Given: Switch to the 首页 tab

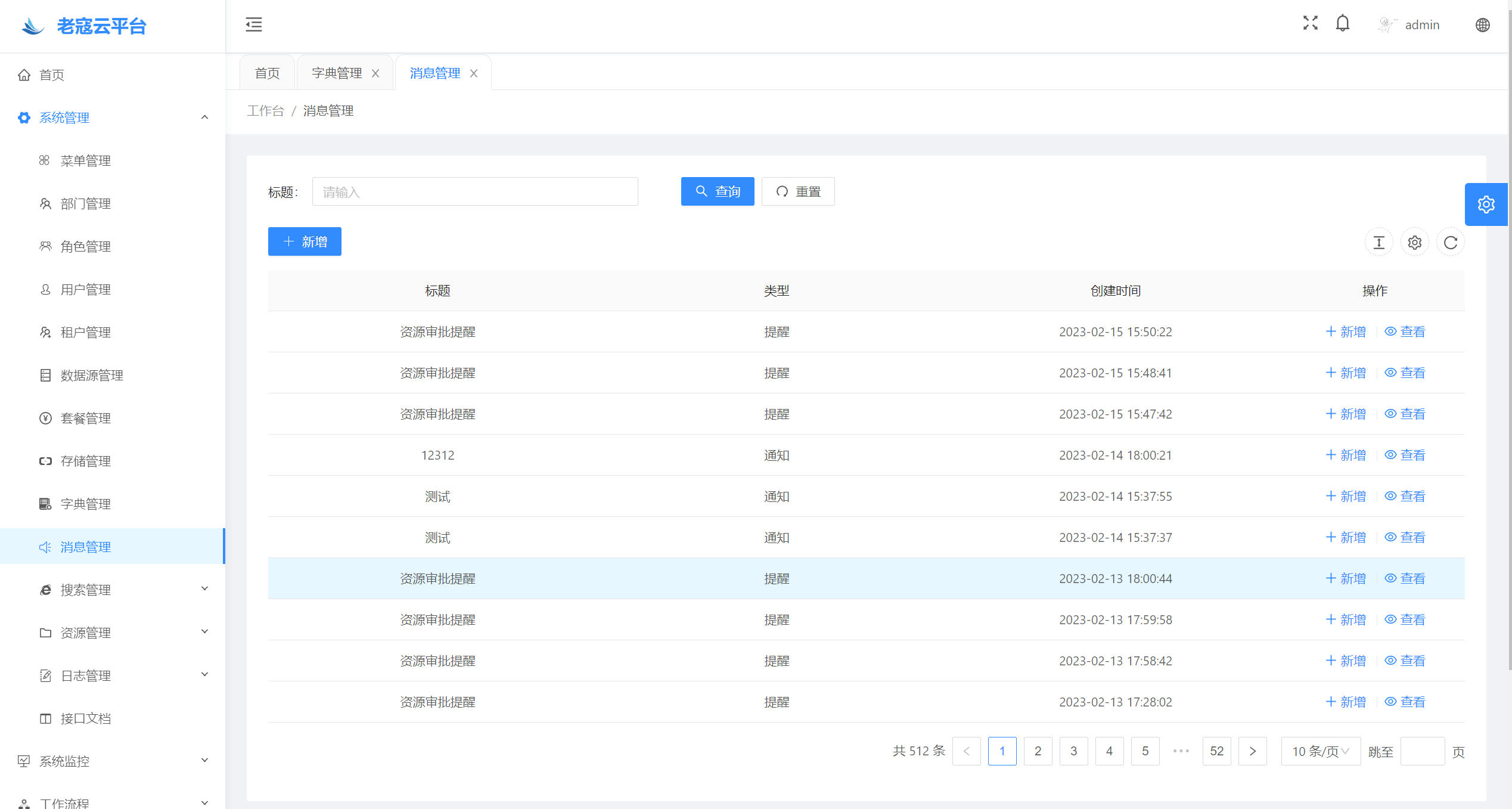Looking at the screenshot, I should point(267,73).
